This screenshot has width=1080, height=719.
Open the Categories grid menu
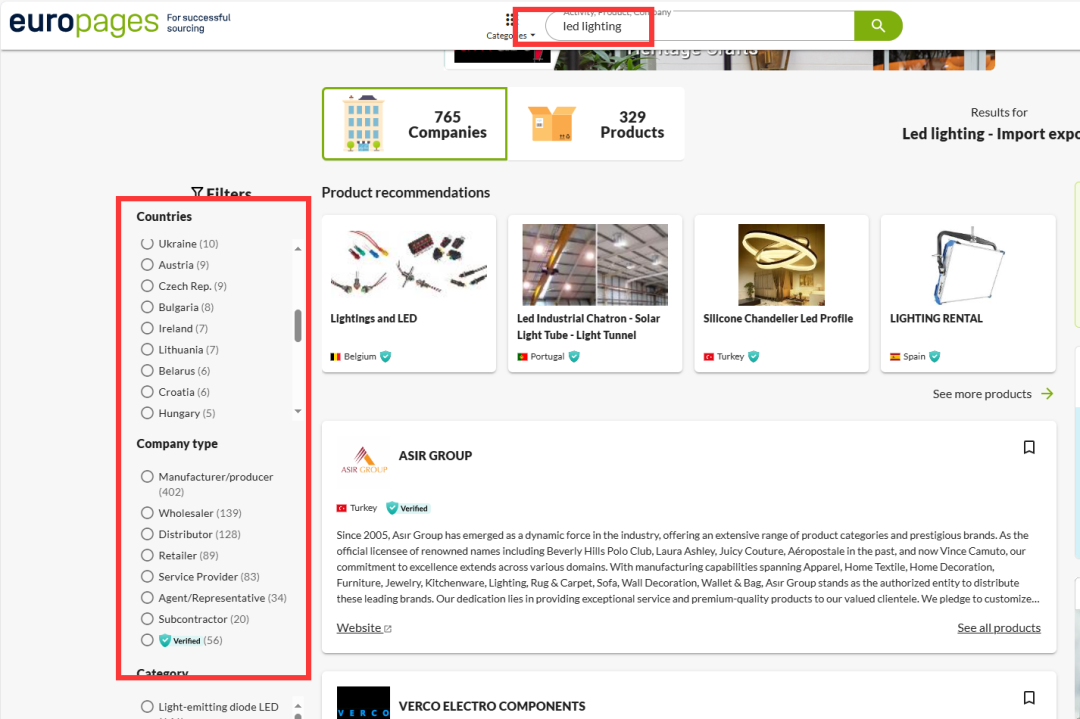point(510,26)
